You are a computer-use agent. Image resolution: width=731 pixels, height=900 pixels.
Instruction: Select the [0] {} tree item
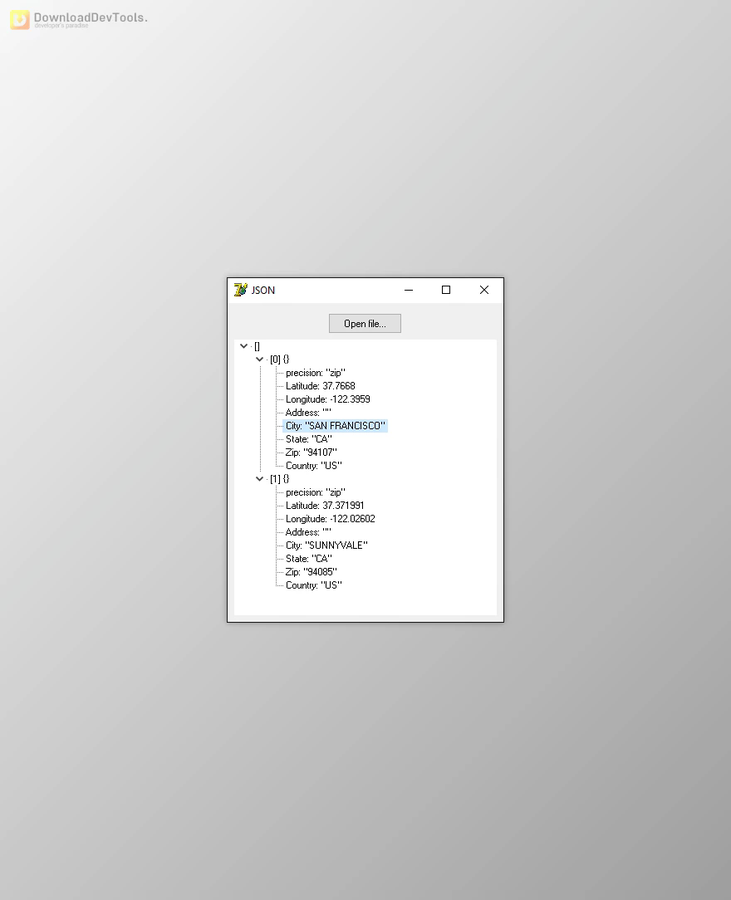279,359
